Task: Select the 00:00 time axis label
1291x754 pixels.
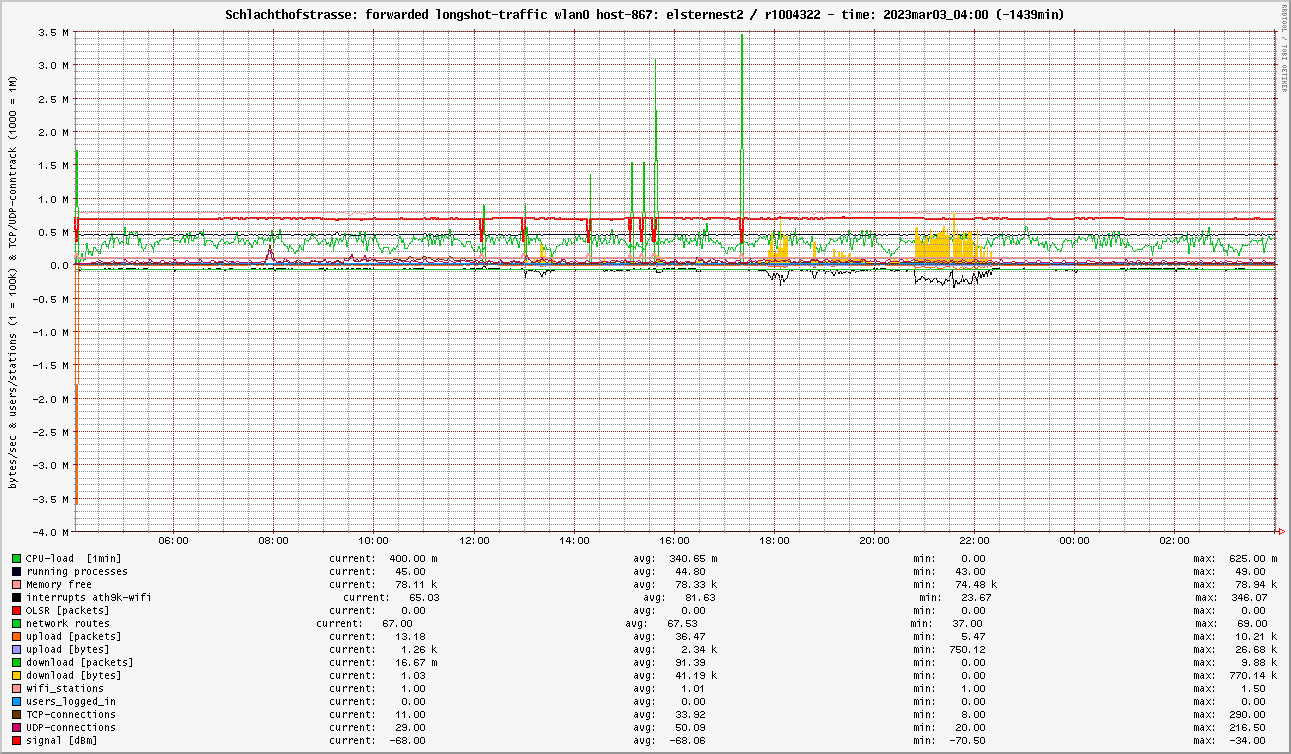Action: pos(1074,541)
